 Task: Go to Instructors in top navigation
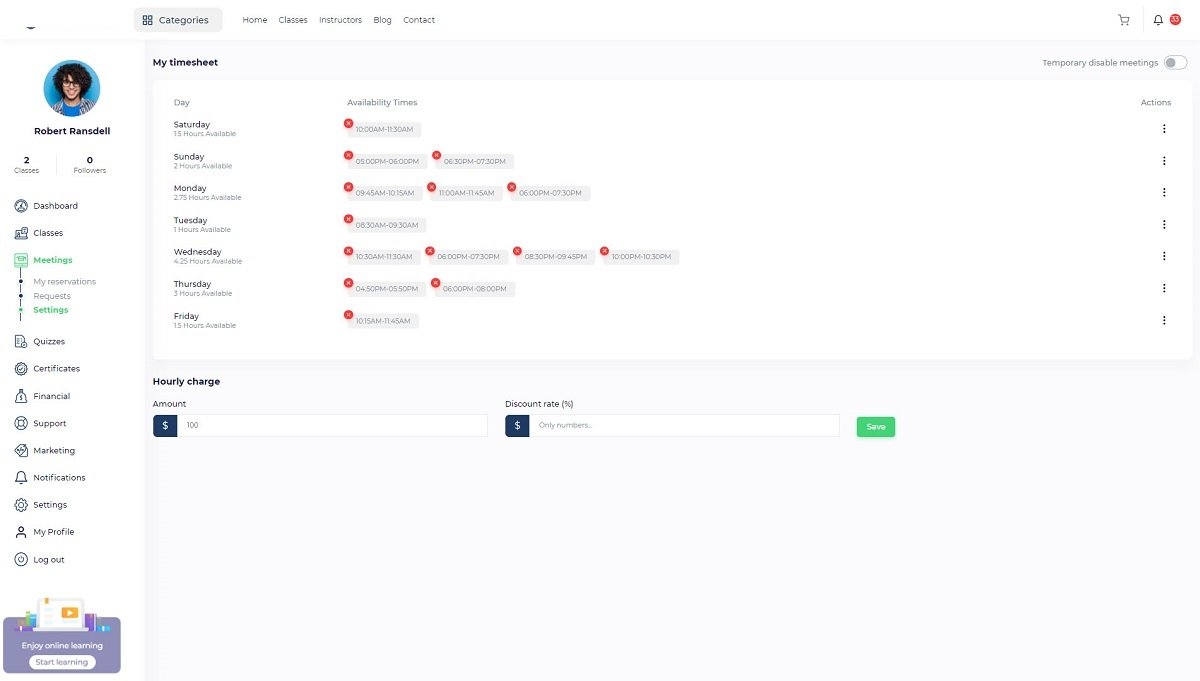(340, 20)
